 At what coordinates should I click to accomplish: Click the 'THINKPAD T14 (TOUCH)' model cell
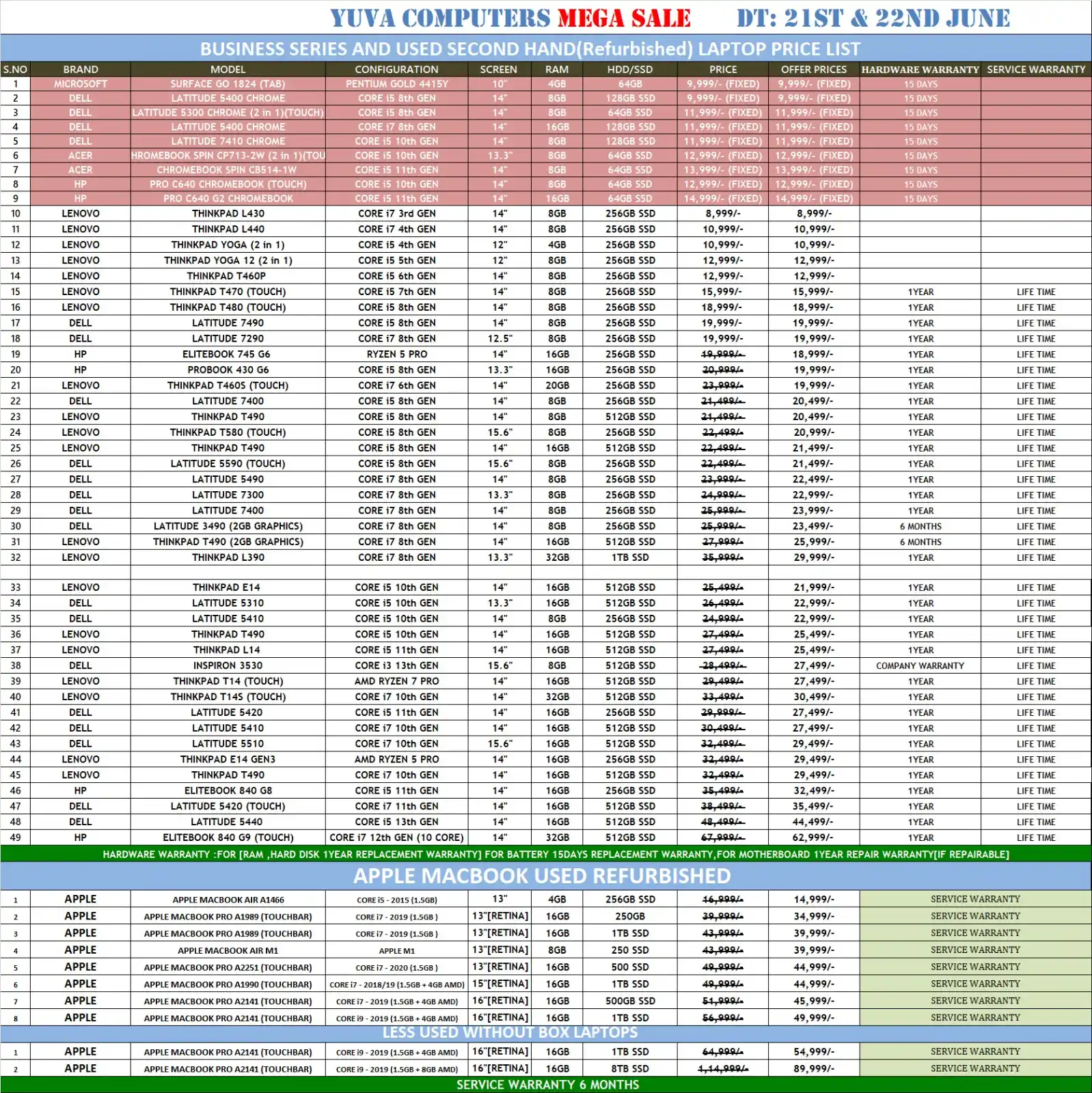pyautogui.click(x=228, y=682)
